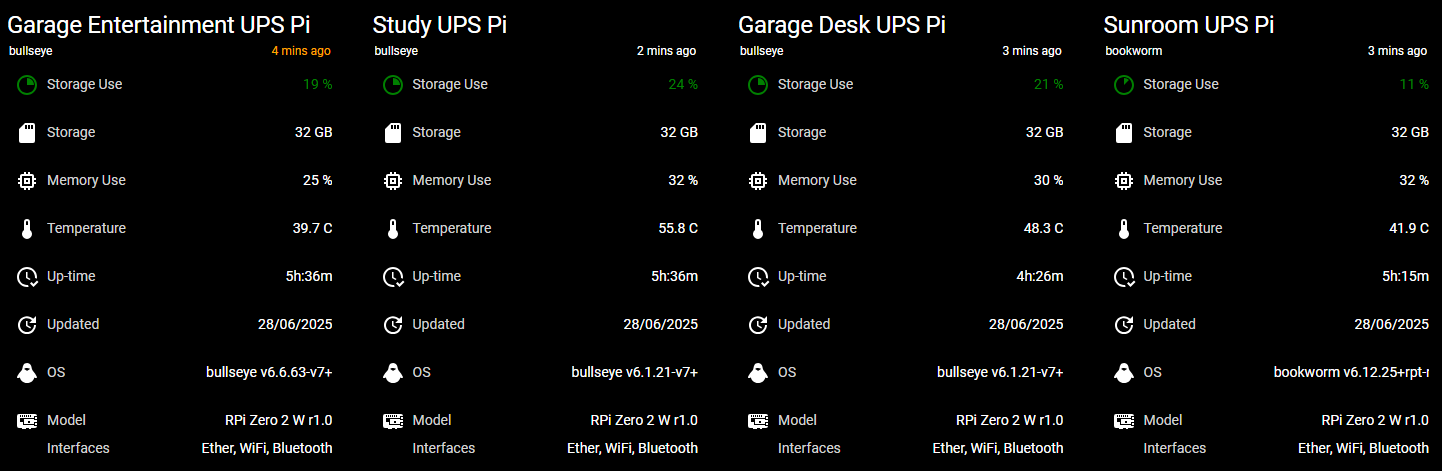This screenshot has height=471, width=1442.
Task: Click the Sunroom bookworm OS version text
Action: (1351, 373)
